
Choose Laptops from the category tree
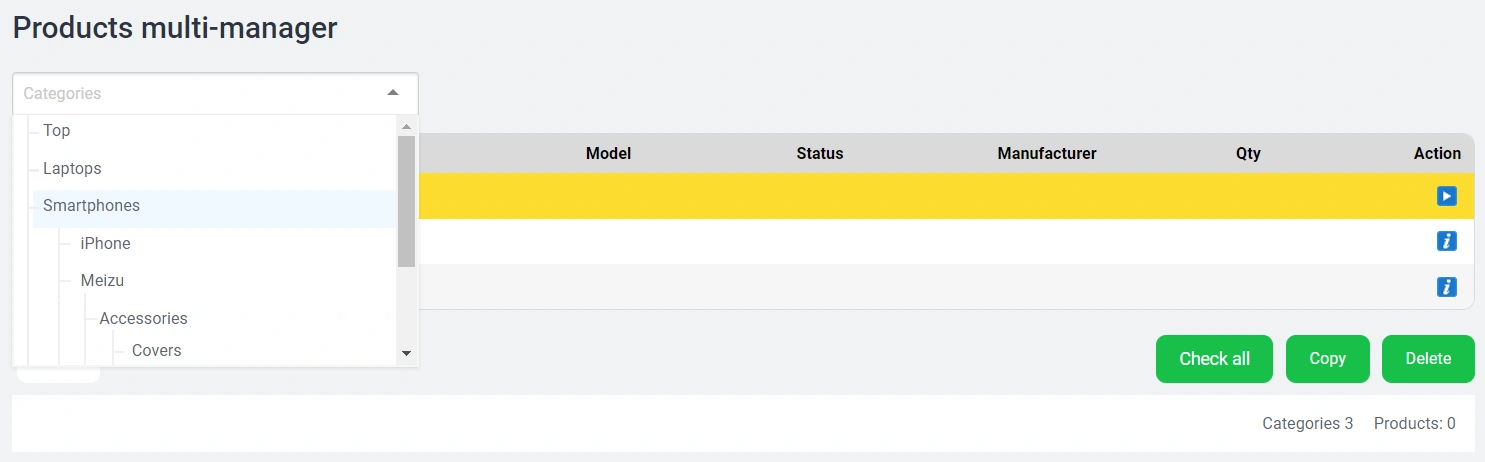pyautogui.click(x=72, y=169)
